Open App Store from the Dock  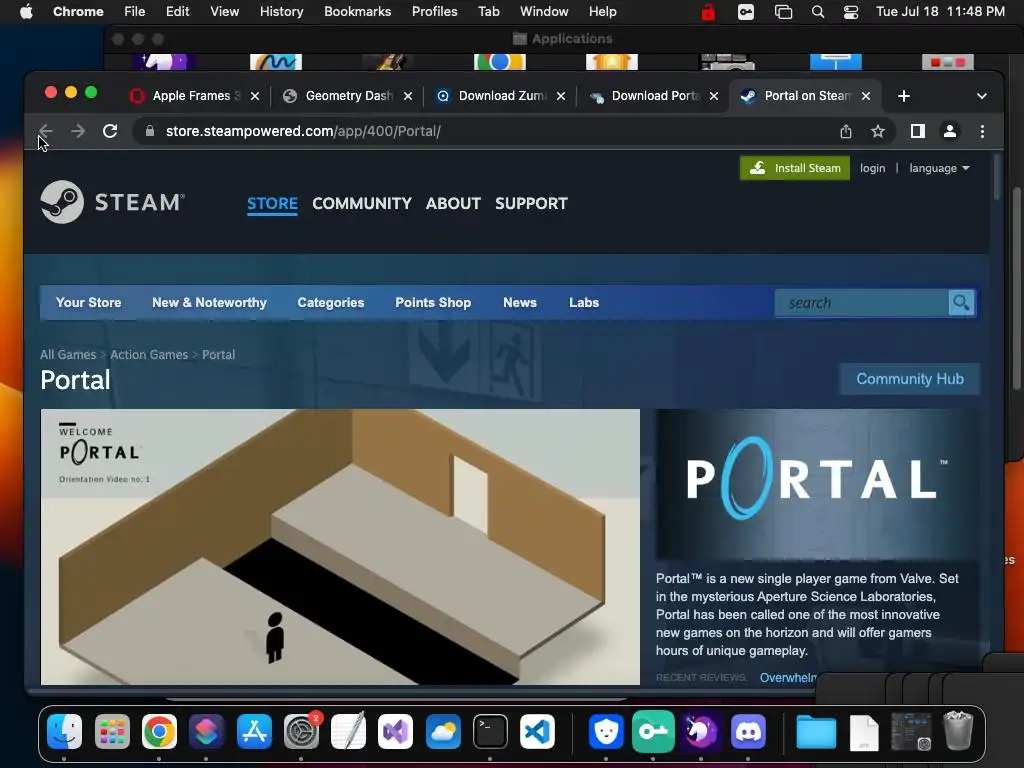click(x=254, y=731)
